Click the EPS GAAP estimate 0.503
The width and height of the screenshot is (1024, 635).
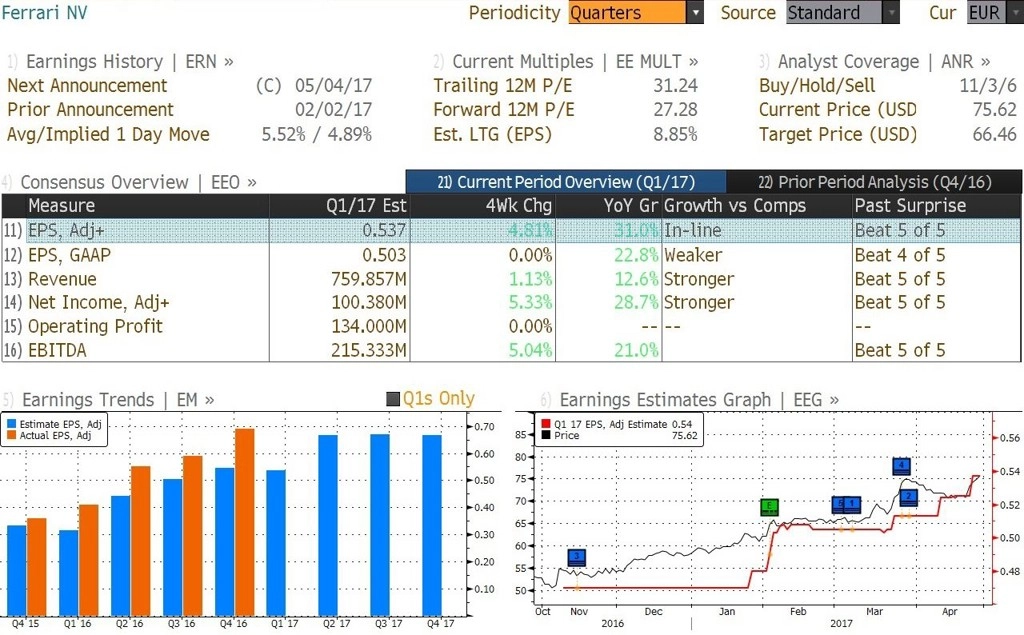click(x=385, y=255)
